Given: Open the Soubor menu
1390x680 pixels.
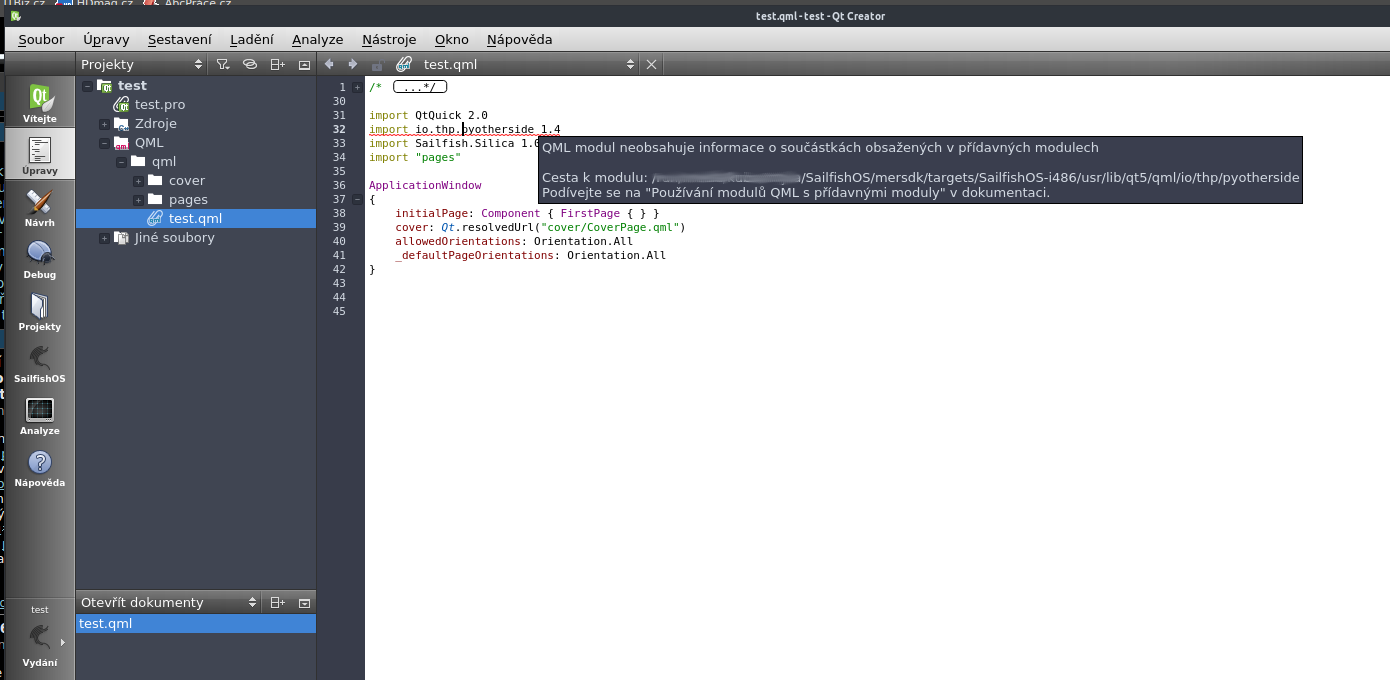Looking at the screenshot, I should point(41,40).
